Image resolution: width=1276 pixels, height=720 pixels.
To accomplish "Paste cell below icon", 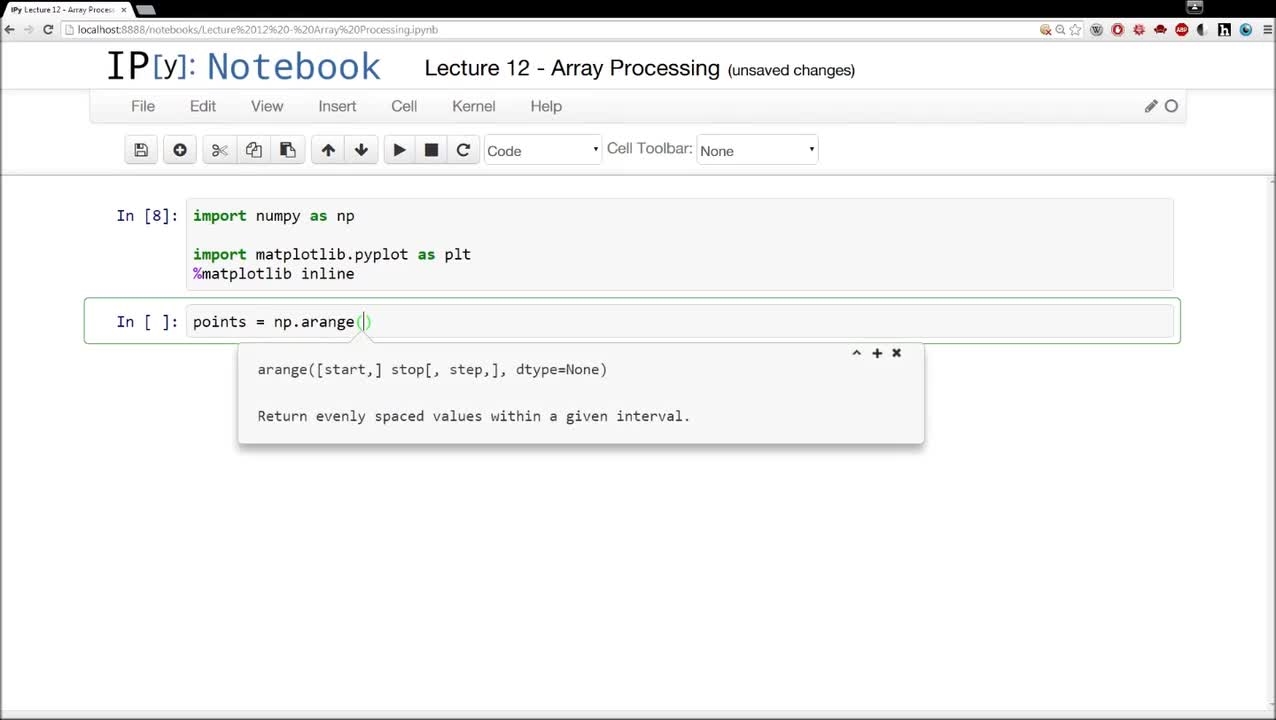I will point(287,150).
